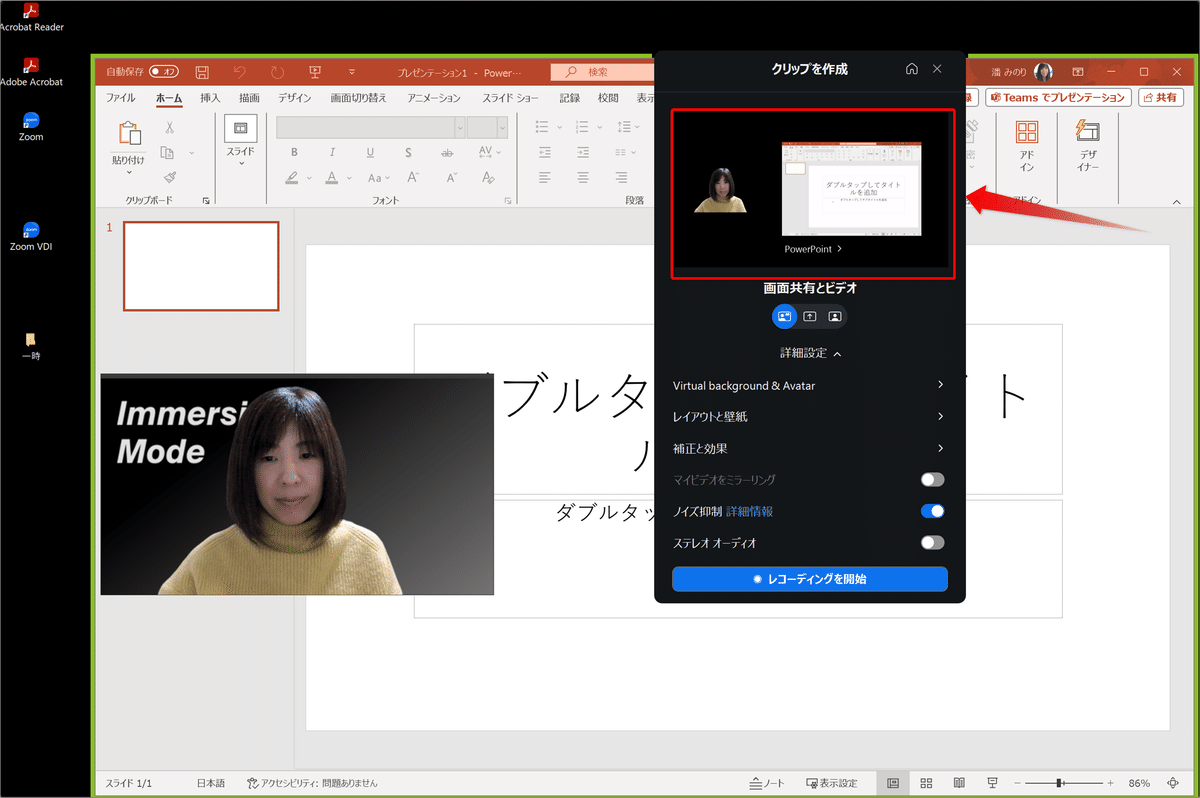
Task: Apply Strikethrough formatting button
Action: coord(446,152)
